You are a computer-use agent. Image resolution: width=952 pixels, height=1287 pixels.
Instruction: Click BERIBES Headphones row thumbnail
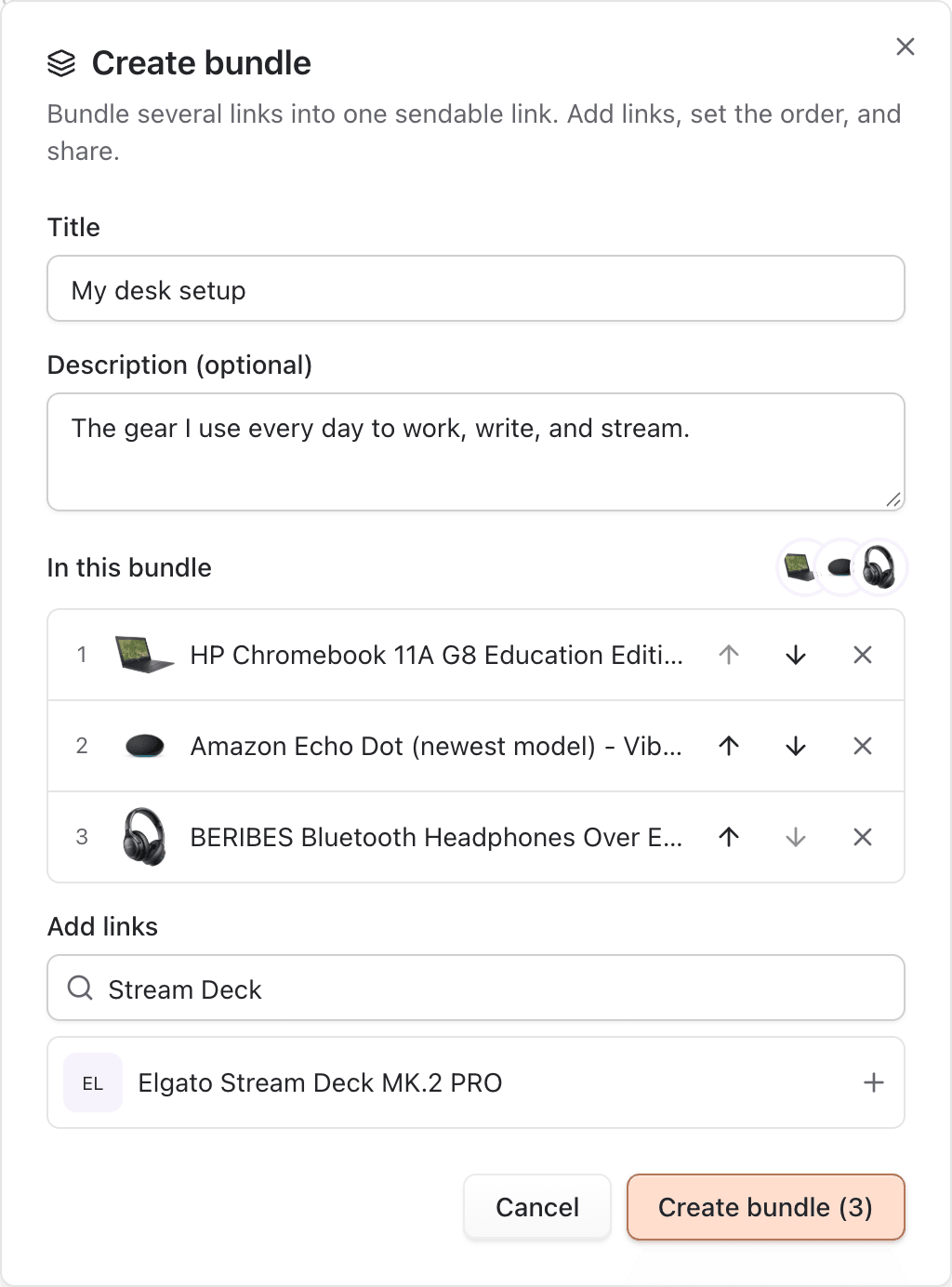click(x=144, y=837)
